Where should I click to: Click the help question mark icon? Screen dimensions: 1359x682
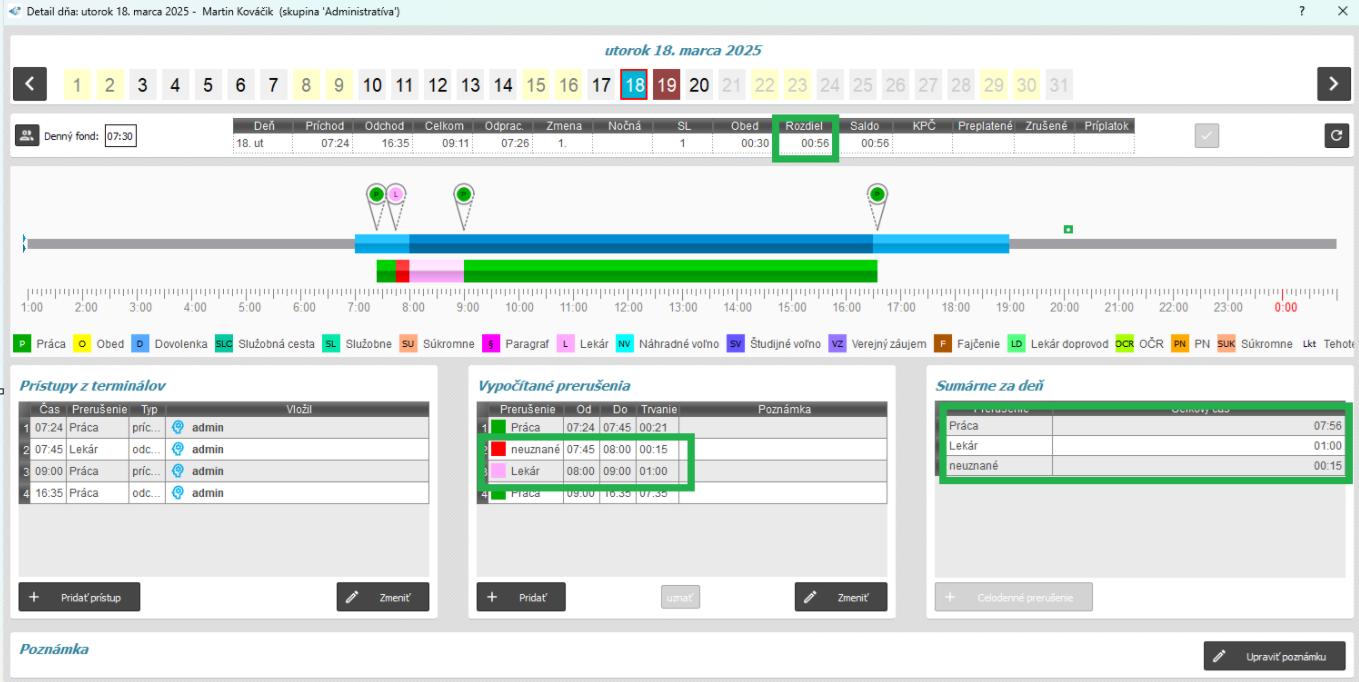(x=1302, y=10)
